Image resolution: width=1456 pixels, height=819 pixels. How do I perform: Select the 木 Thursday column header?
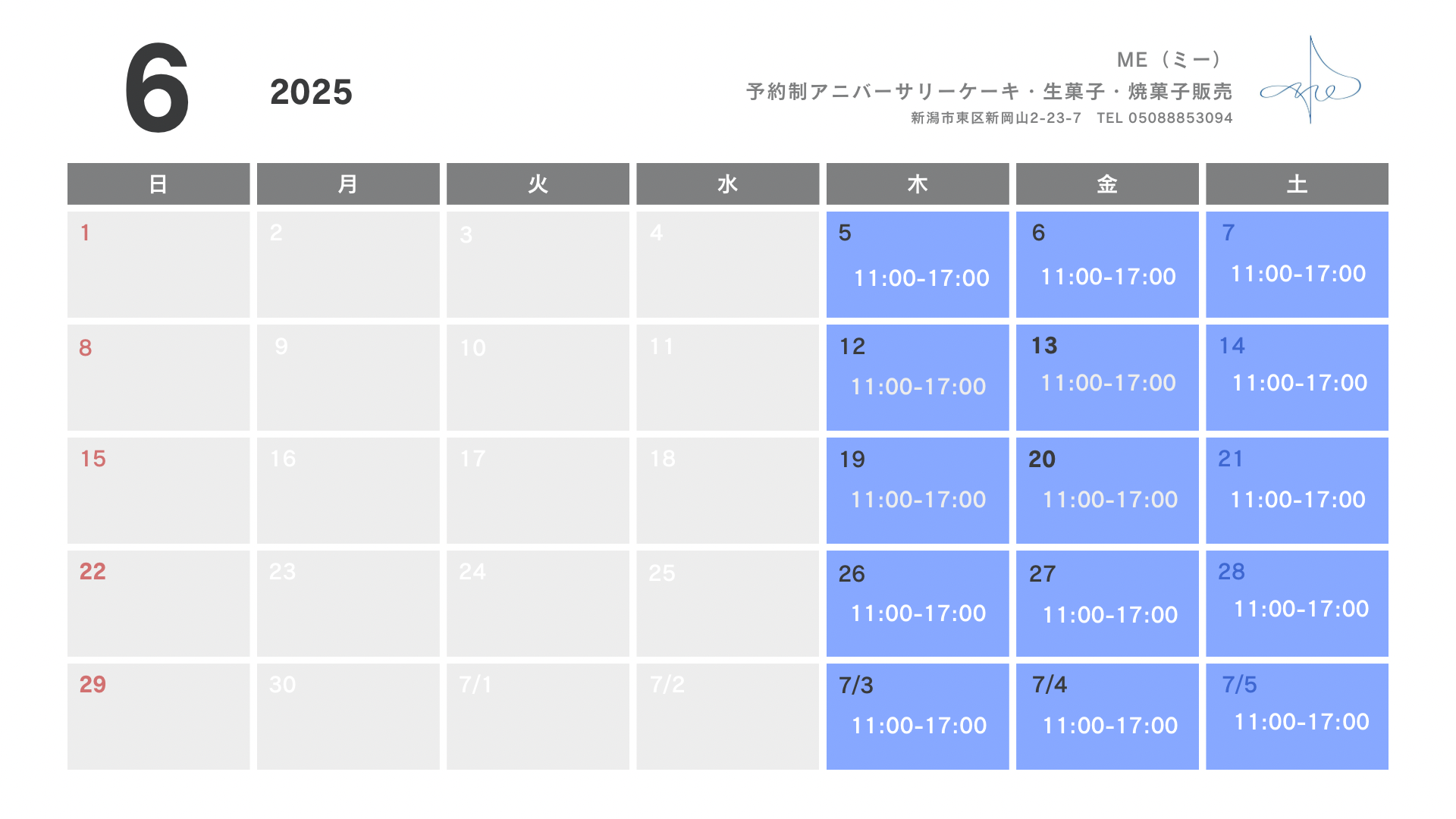coord(918,184)
